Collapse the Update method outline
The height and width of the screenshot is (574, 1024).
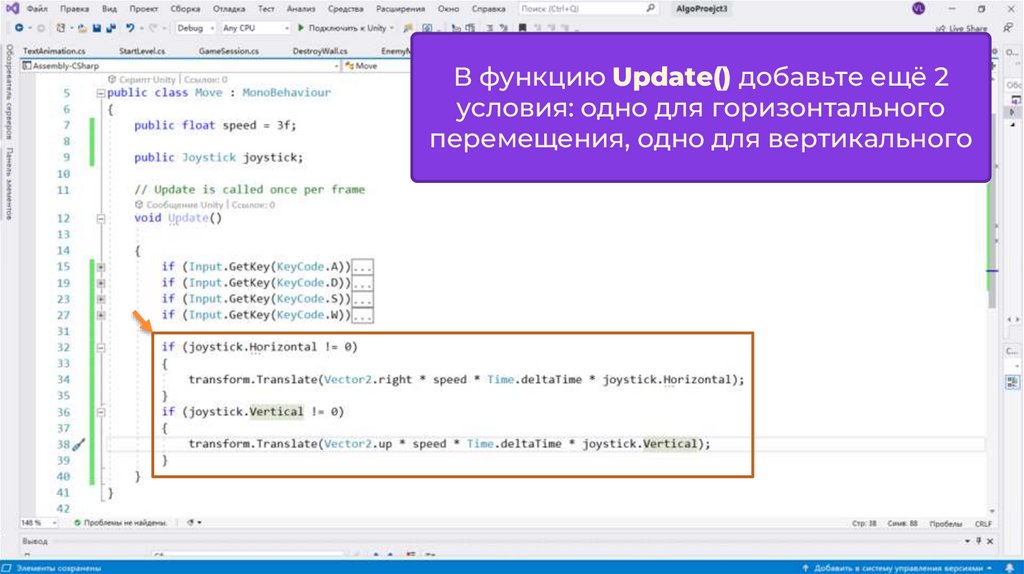(x=101, y=218)
